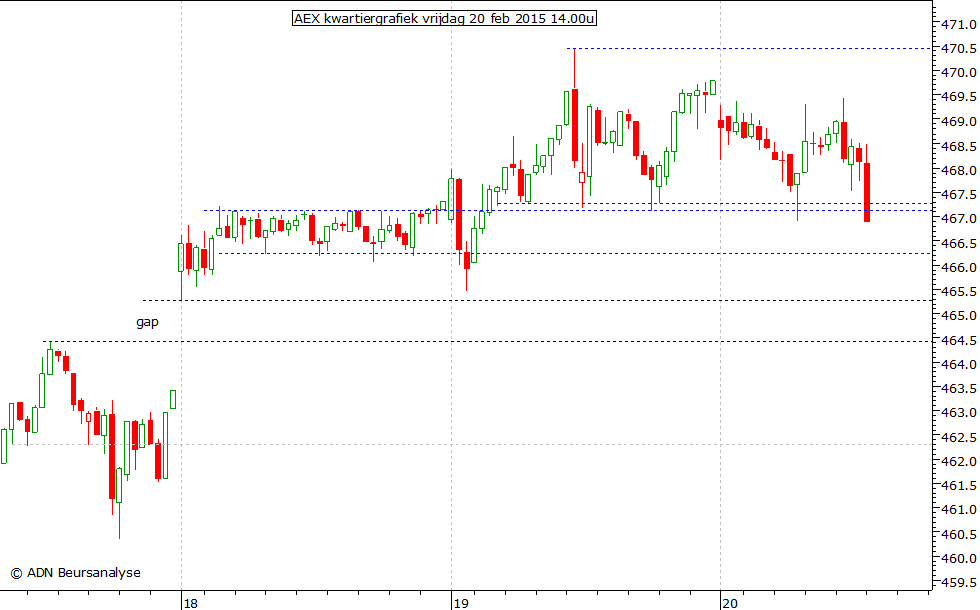This screenshot has height=610, width=980.
Task: Click the 461.0 price axis label
Action: pos(959,510)
